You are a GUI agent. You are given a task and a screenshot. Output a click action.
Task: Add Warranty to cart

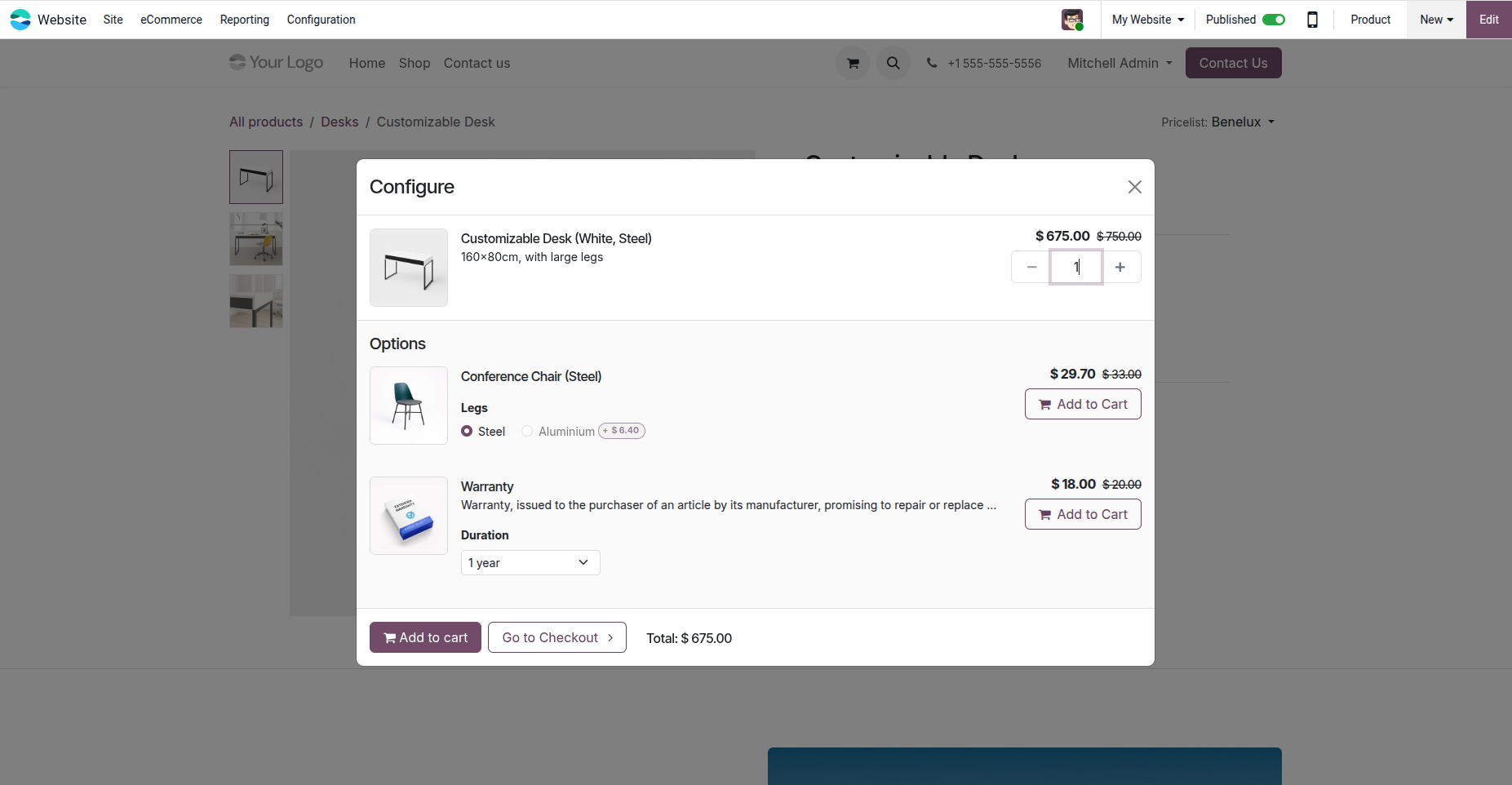click(1083, 514)
